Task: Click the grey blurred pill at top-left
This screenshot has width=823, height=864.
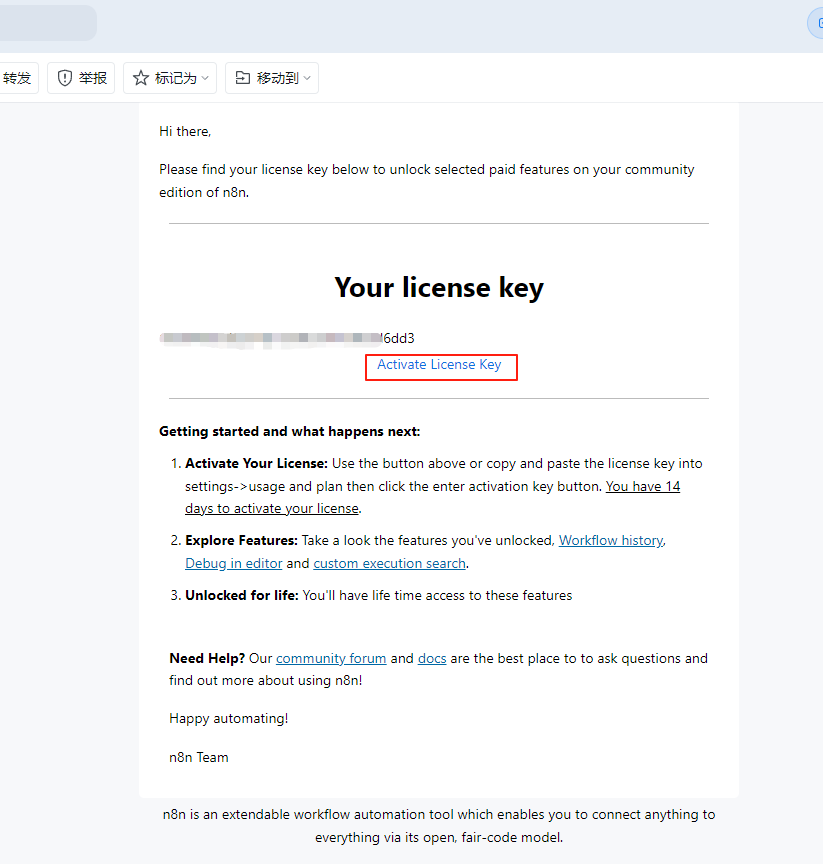Action: click(x=48, y=23)
